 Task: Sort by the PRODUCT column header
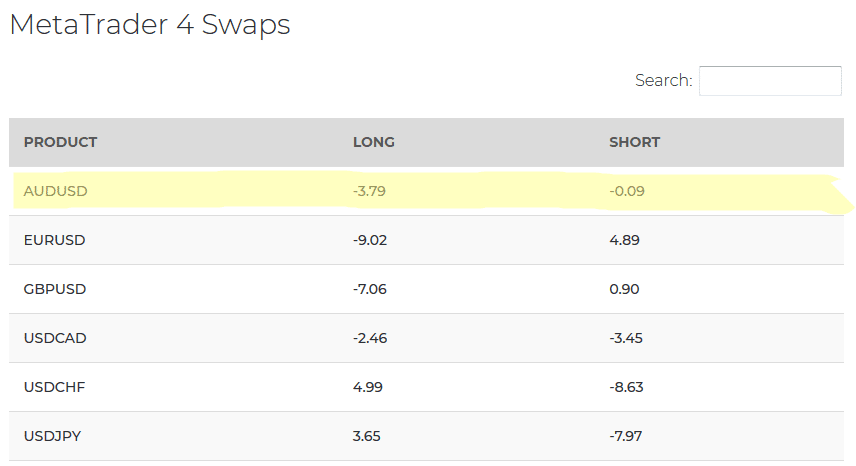pyautogui.click(x=61, y=142)
